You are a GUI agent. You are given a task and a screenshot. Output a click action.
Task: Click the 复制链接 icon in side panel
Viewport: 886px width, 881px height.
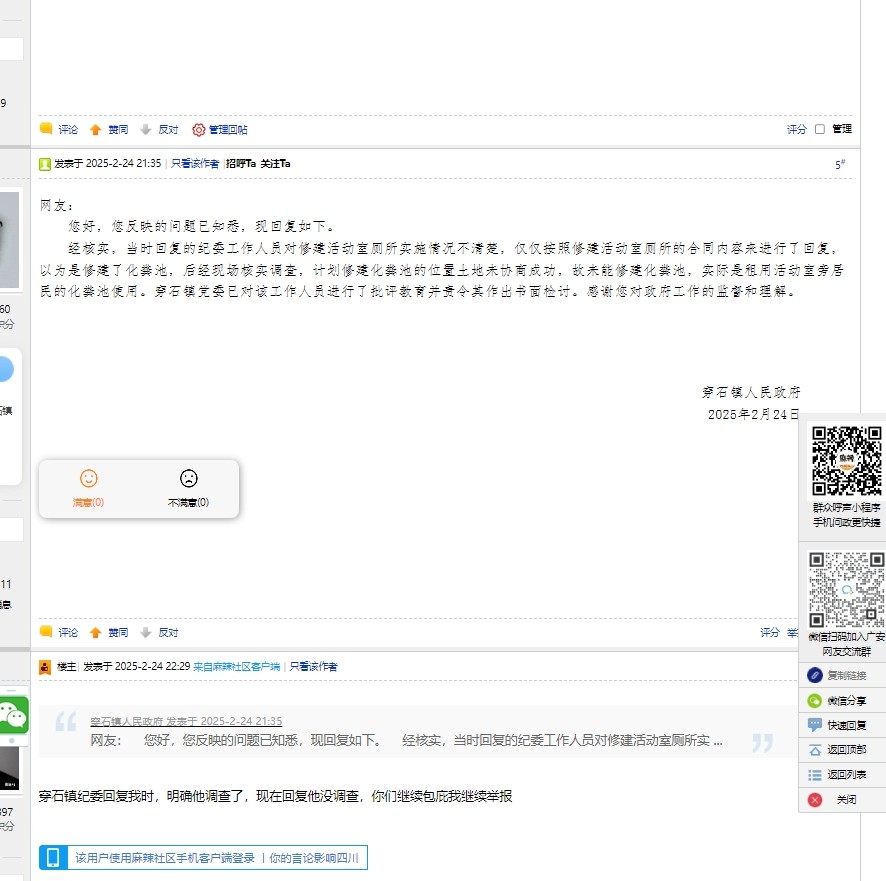click(x=815, y=676)
